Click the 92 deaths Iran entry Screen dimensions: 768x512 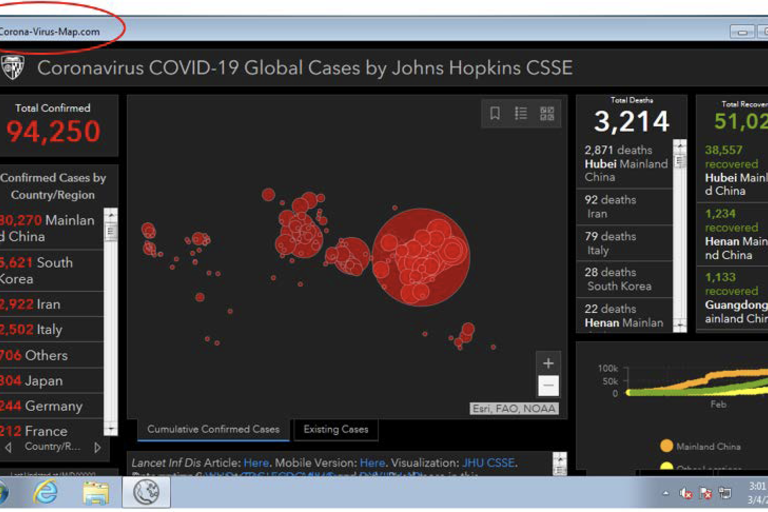[x=624, y=206]
